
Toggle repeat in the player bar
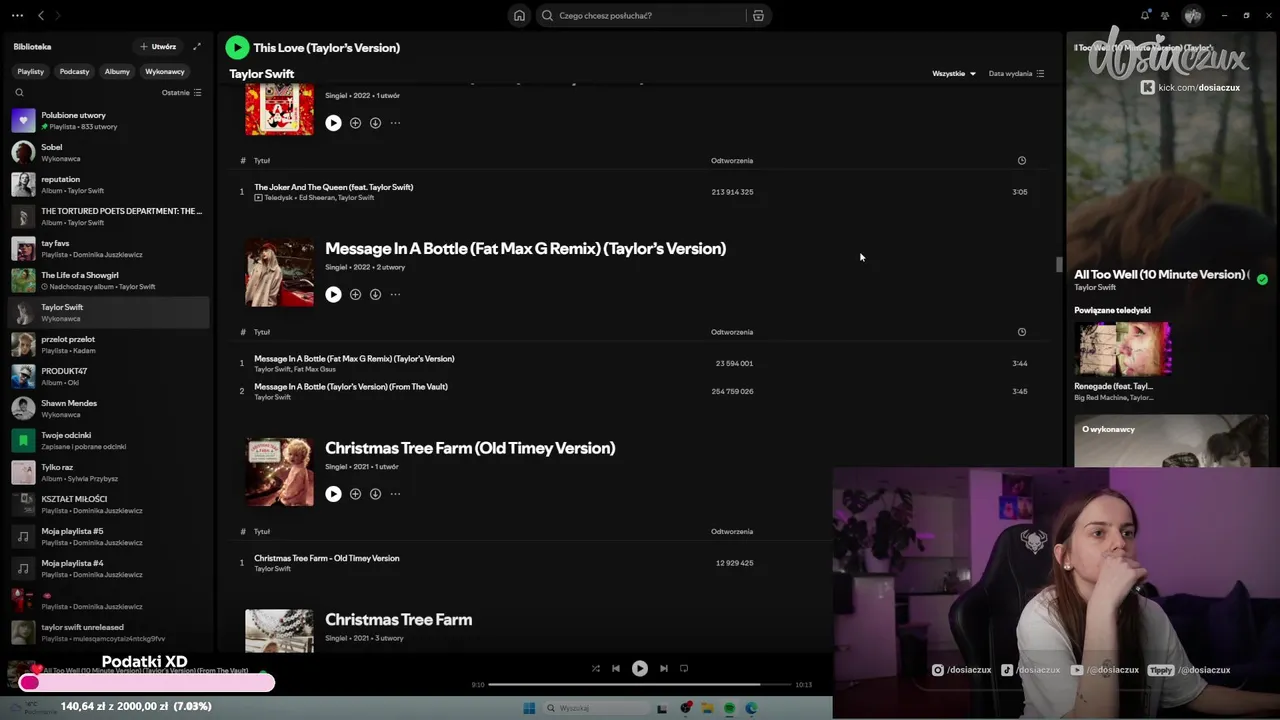pyautogui.click(x=684, y=668)
